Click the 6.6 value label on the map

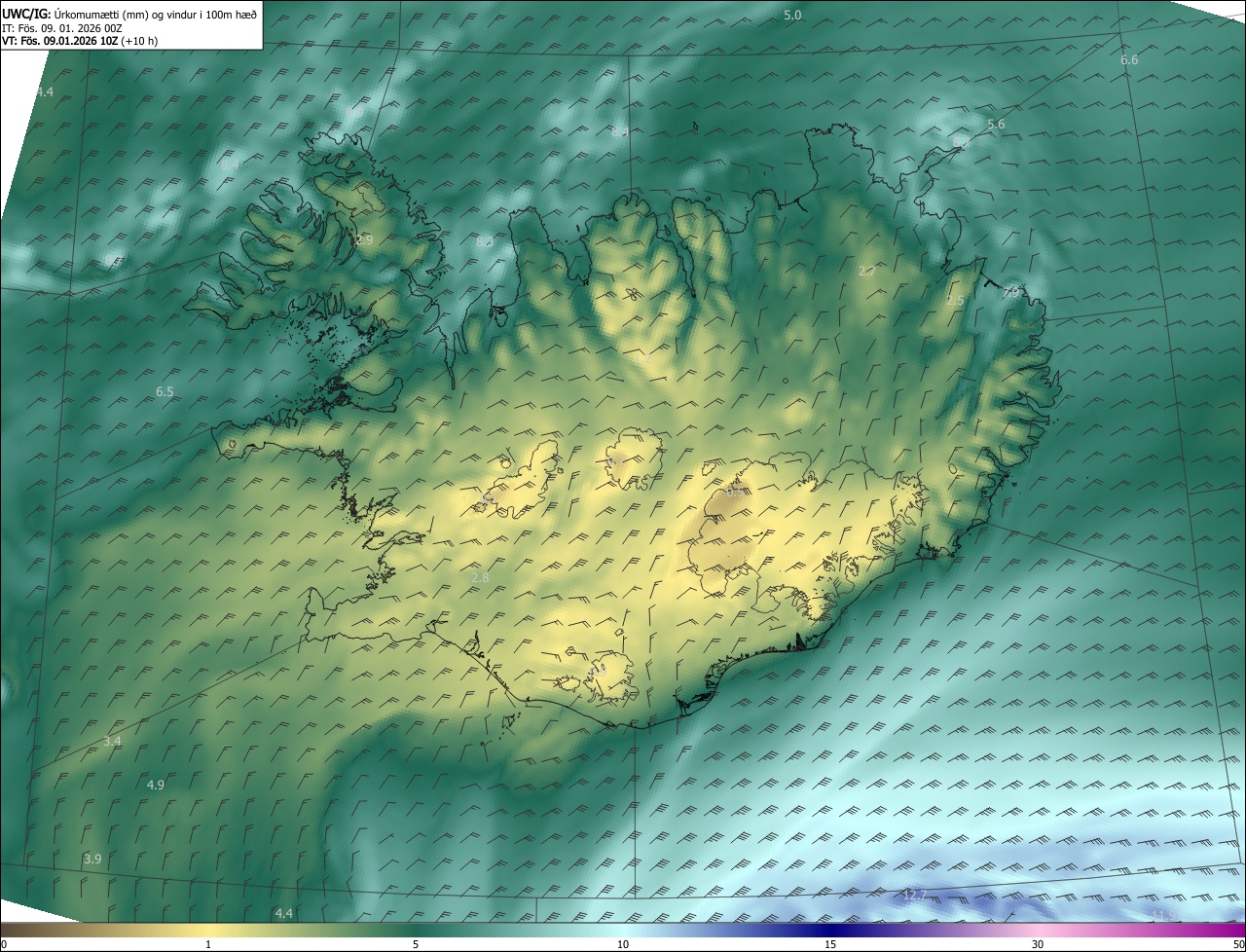point(1129,60)
